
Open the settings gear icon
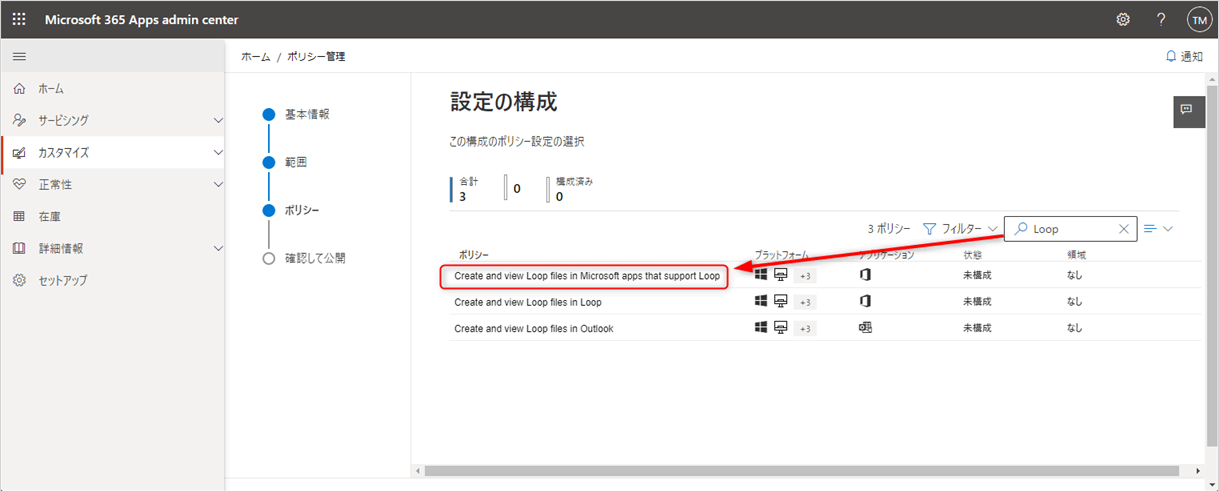[x=1123, y=20]
